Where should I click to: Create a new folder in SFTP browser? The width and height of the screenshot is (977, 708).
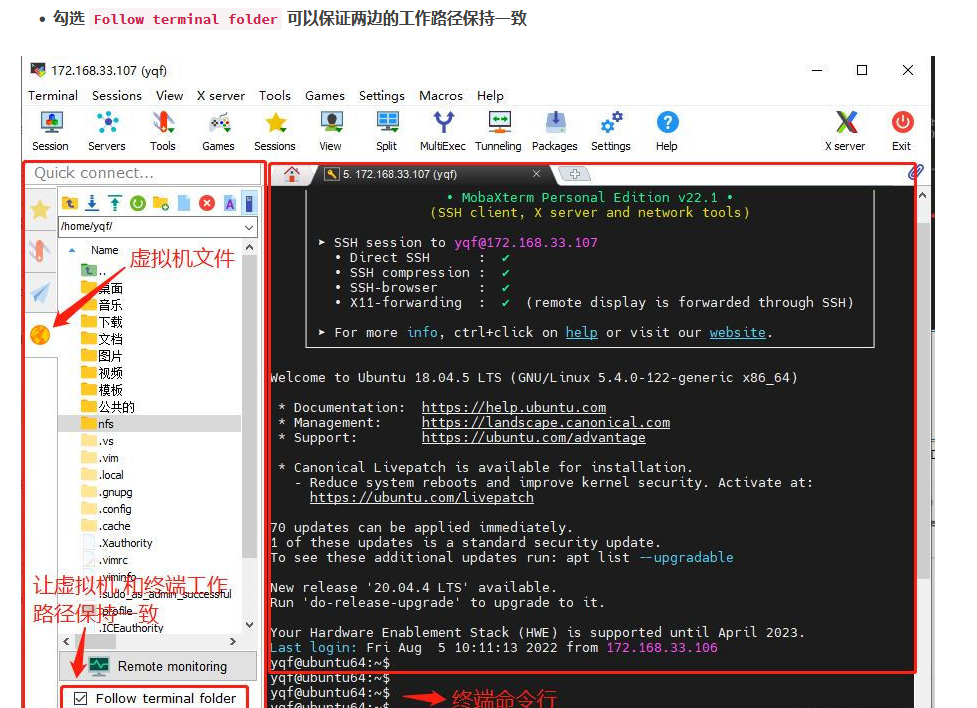tap(161, 203)
